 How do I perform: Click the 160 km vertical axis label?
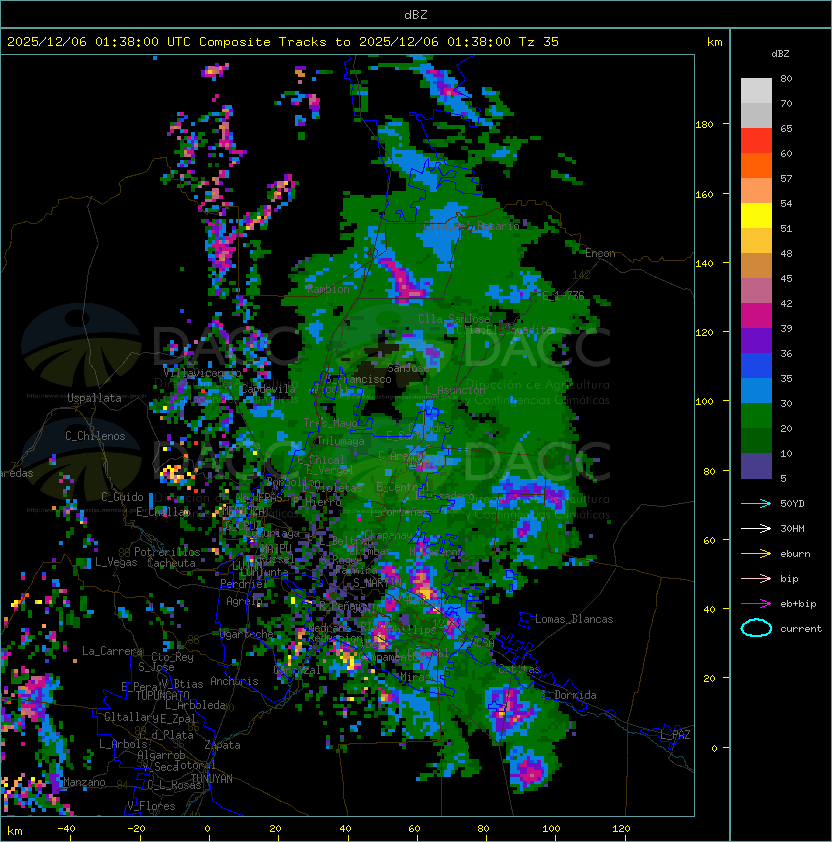[x=704, y=194]
